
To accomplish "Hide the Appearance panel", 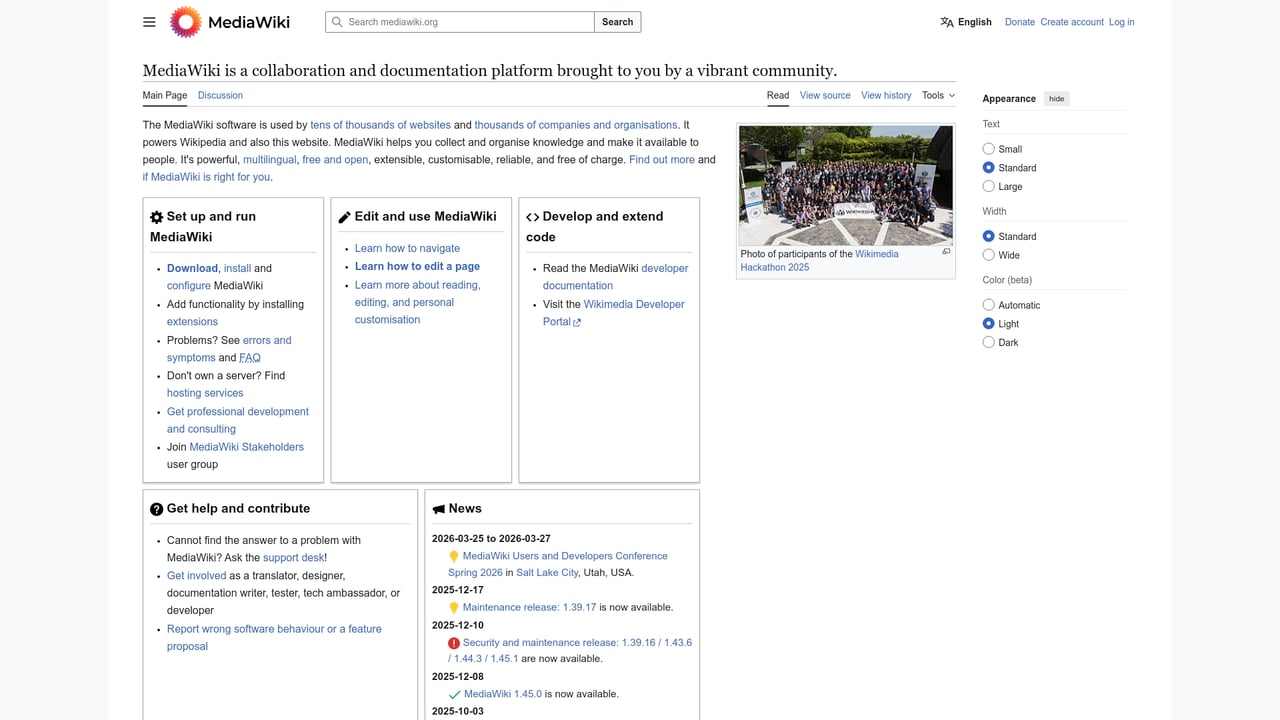I will tap(1056, 98).
